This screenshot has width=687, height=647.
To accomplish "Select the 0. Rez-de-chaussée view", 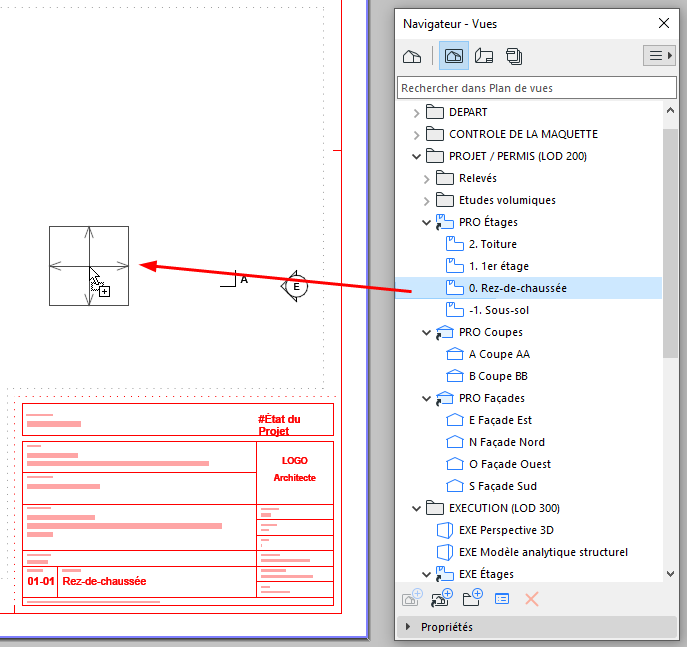I will tap(528, 288).
